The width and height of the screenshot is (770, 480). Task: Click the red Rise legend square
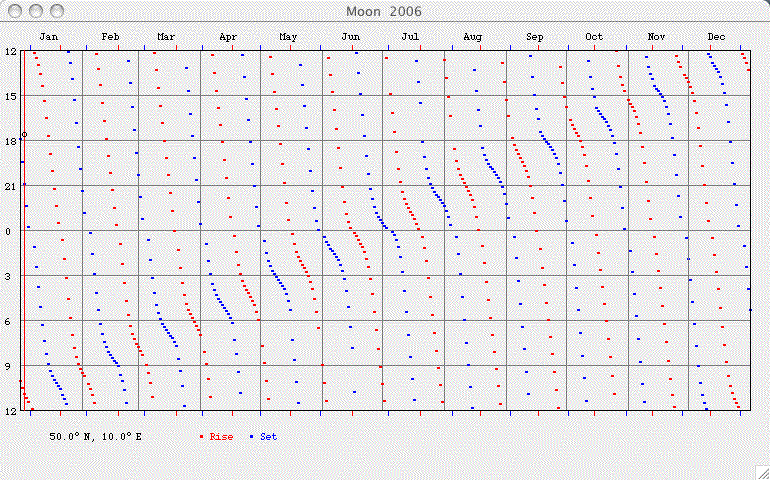tap(202, 437)
